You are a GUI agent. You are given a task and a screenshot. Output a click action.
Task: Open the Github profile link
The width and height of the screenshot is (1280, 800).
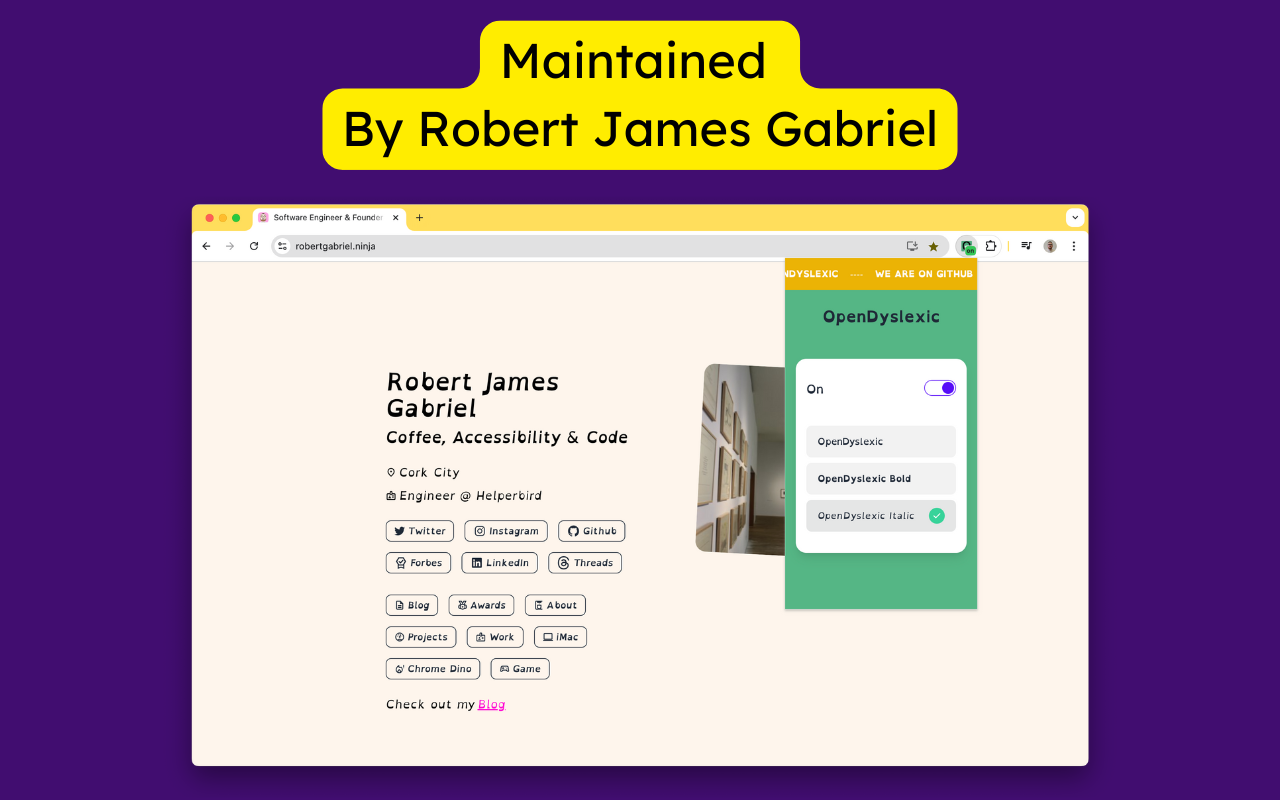tap(591, 531)
